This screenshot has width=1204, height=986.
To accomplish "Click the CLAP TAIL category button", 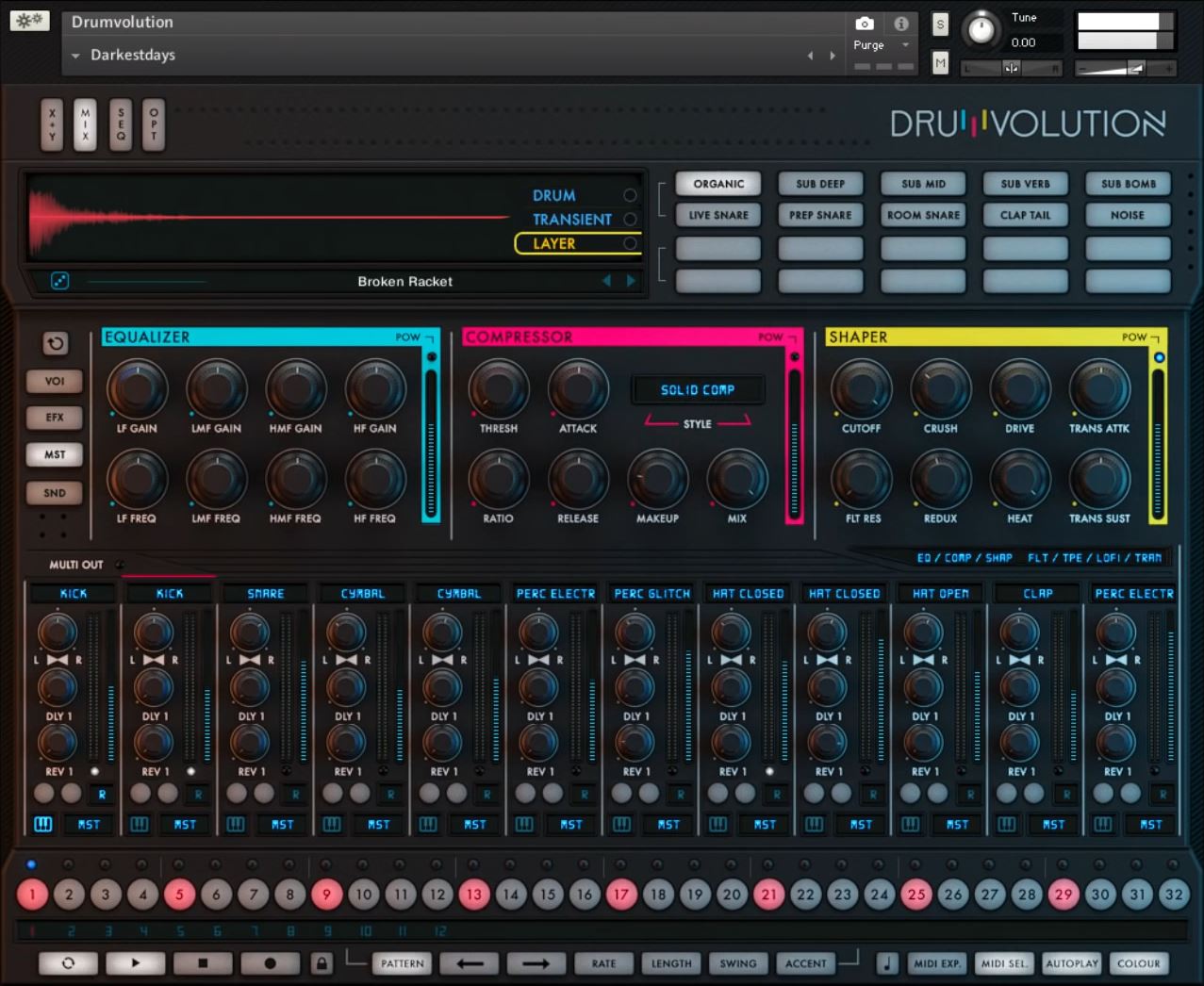I will point(1025,215).
